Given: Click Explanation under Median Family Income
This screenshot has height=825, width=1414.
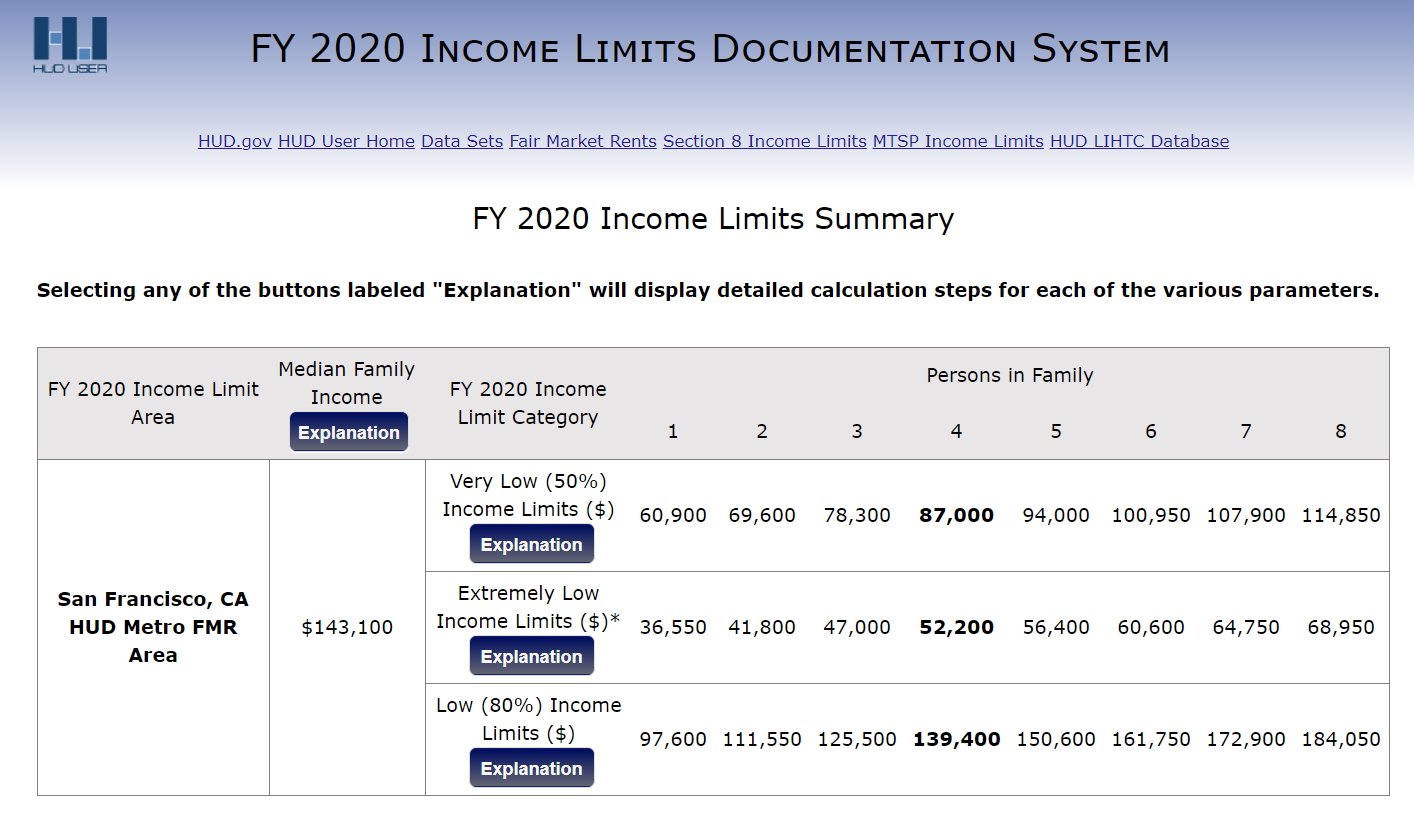Looking at the screenshot, I should 349,432.
